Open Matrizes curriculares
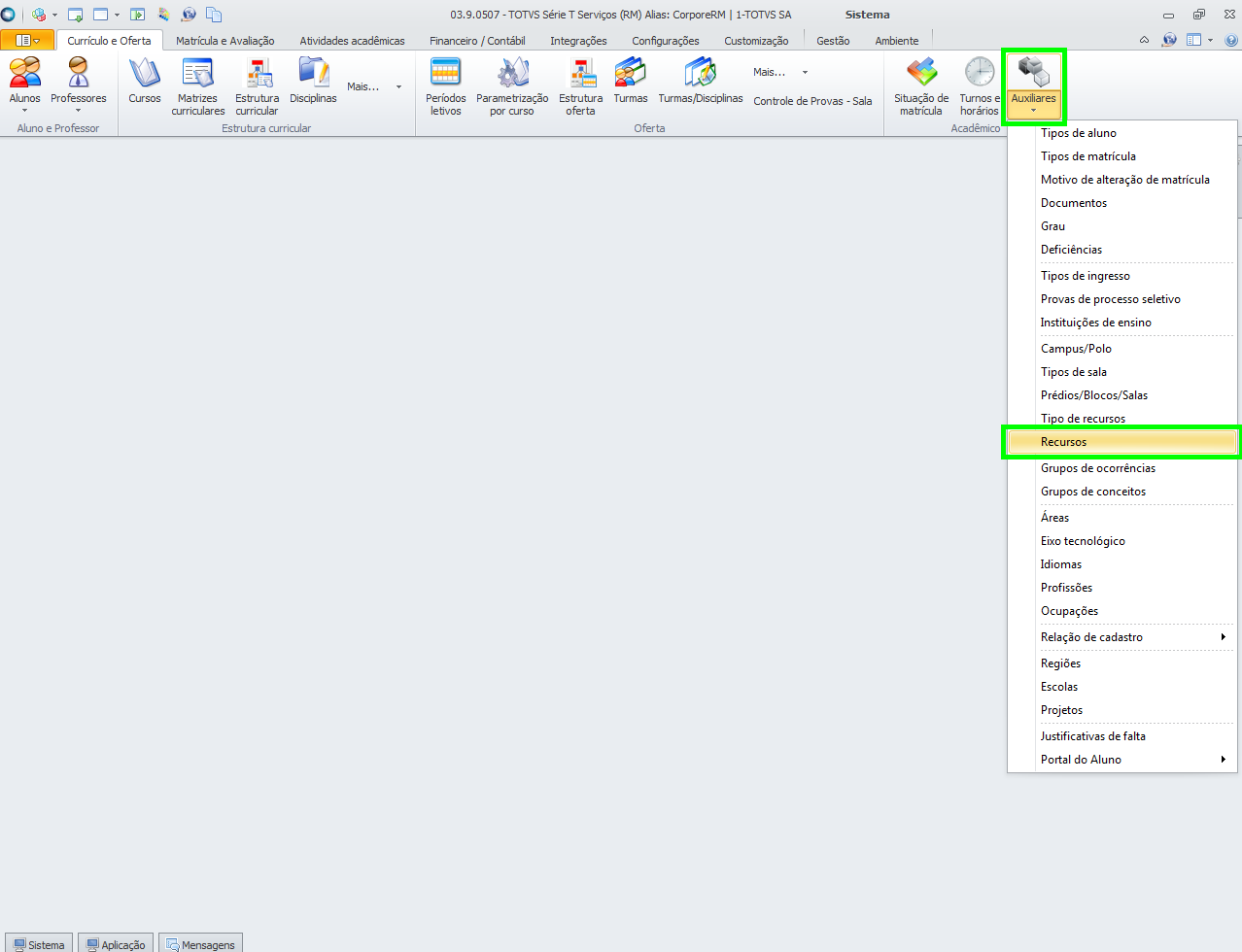 (x=198, y=85)
